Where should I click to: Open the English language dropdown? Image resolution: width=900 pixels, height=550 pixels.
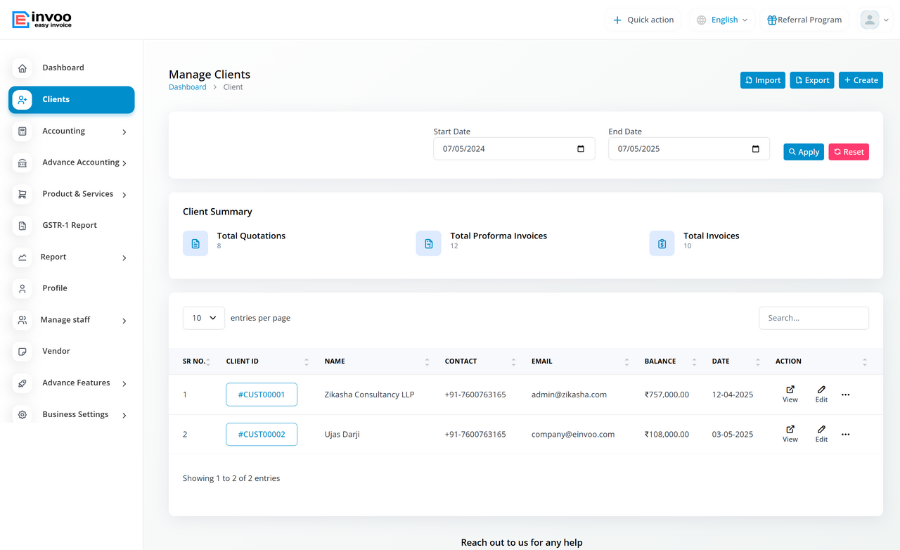click(722, 20)
